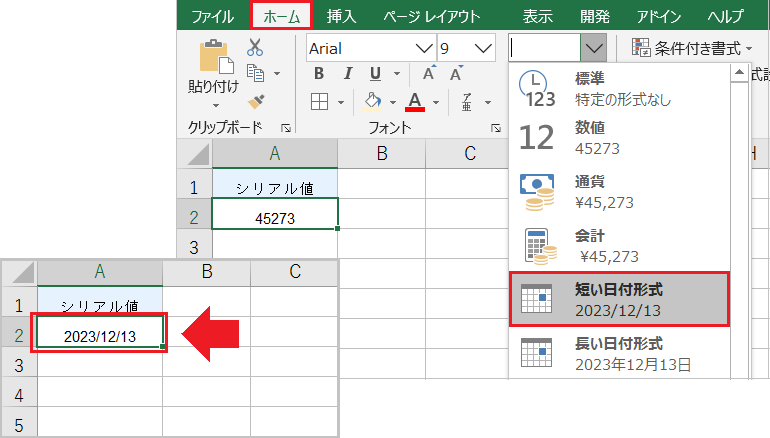Expand the number format dropdown arrow

594,47
